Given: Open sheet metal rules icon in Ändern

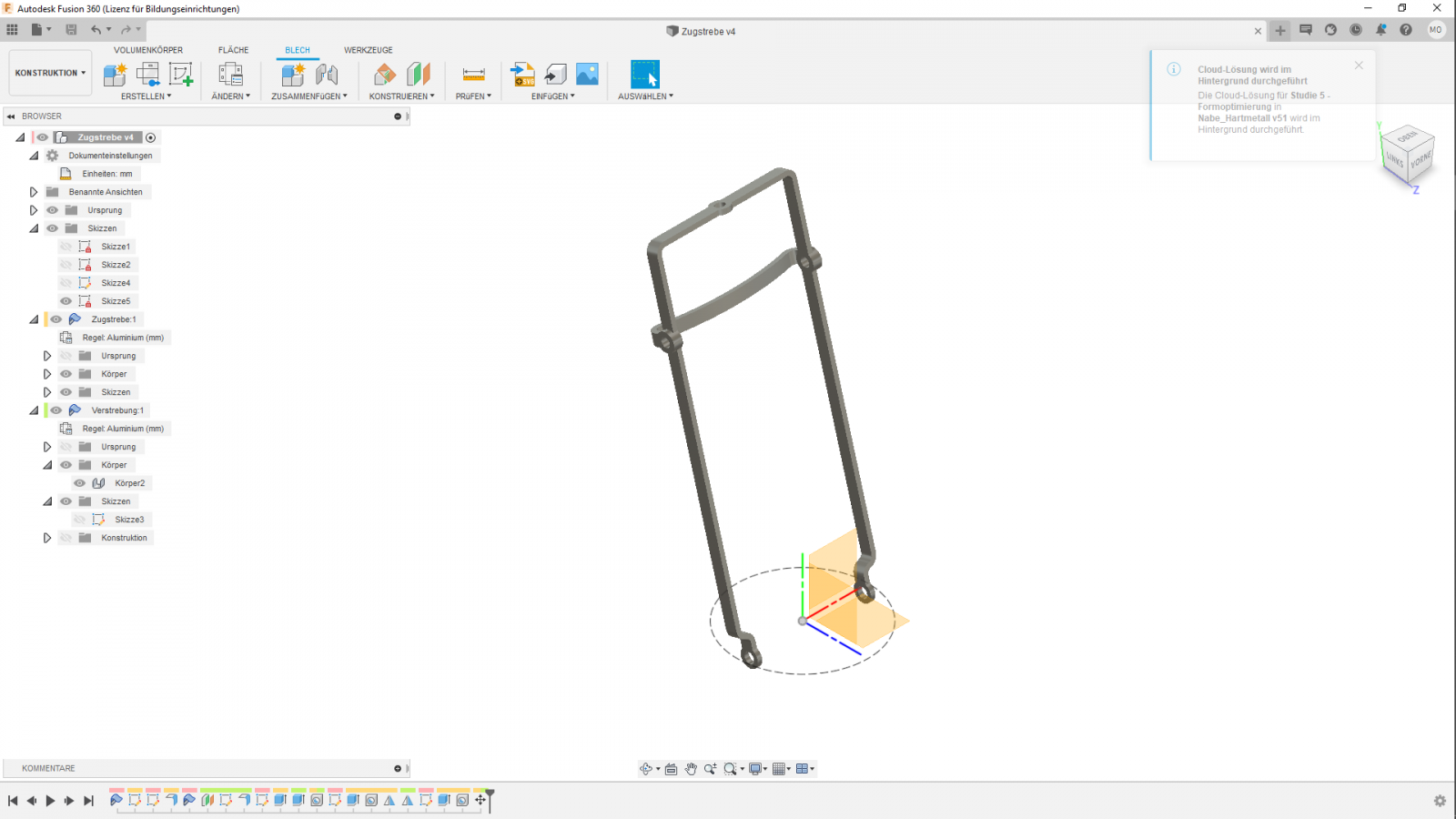Looking at the screenshot, I should (231, 75).
